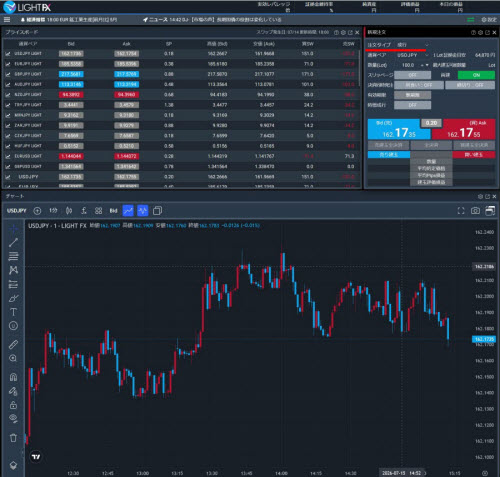Toggle stop-loss OFF setting button
The height and width of the screenshot is (477, 500).
point(470,85)
